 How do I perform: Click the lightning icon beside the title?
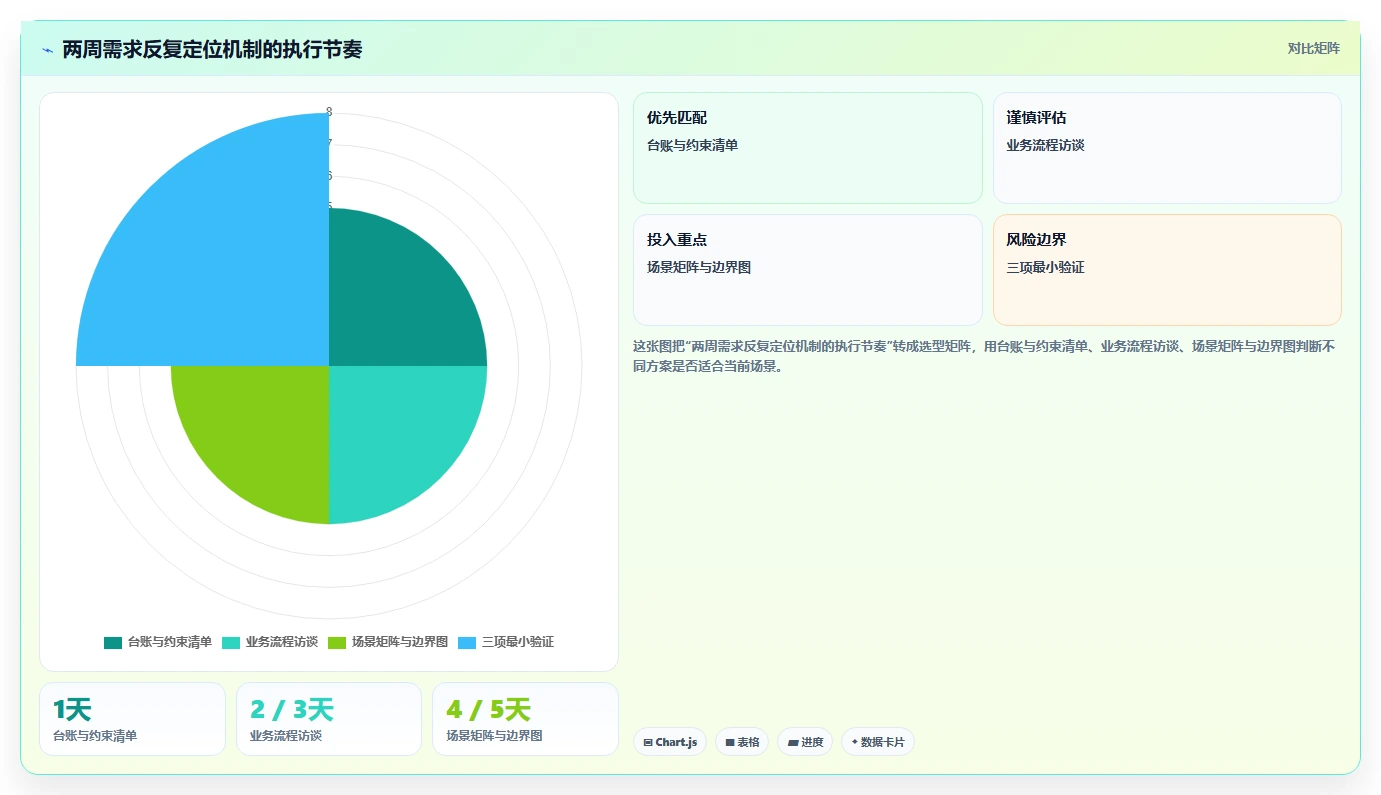(47, 49)
